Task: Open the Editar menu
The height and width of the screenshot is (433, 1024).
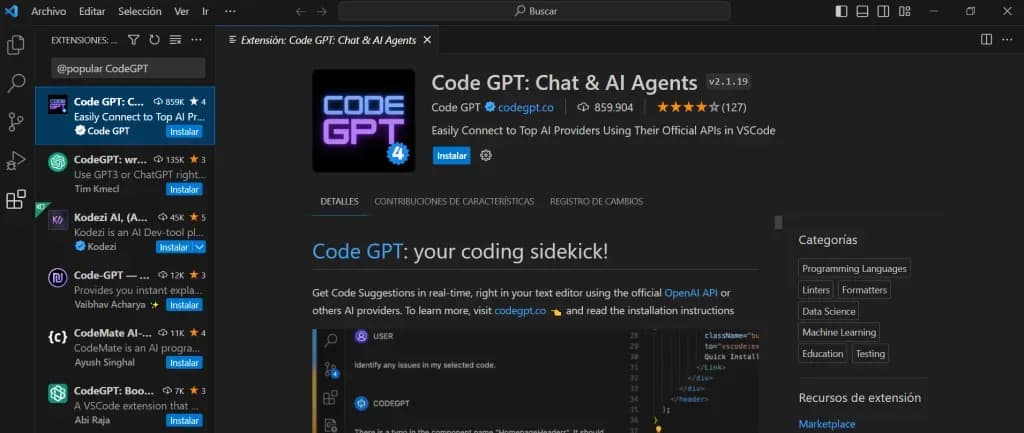Action: pyautogui.click(x=92, y=11)
